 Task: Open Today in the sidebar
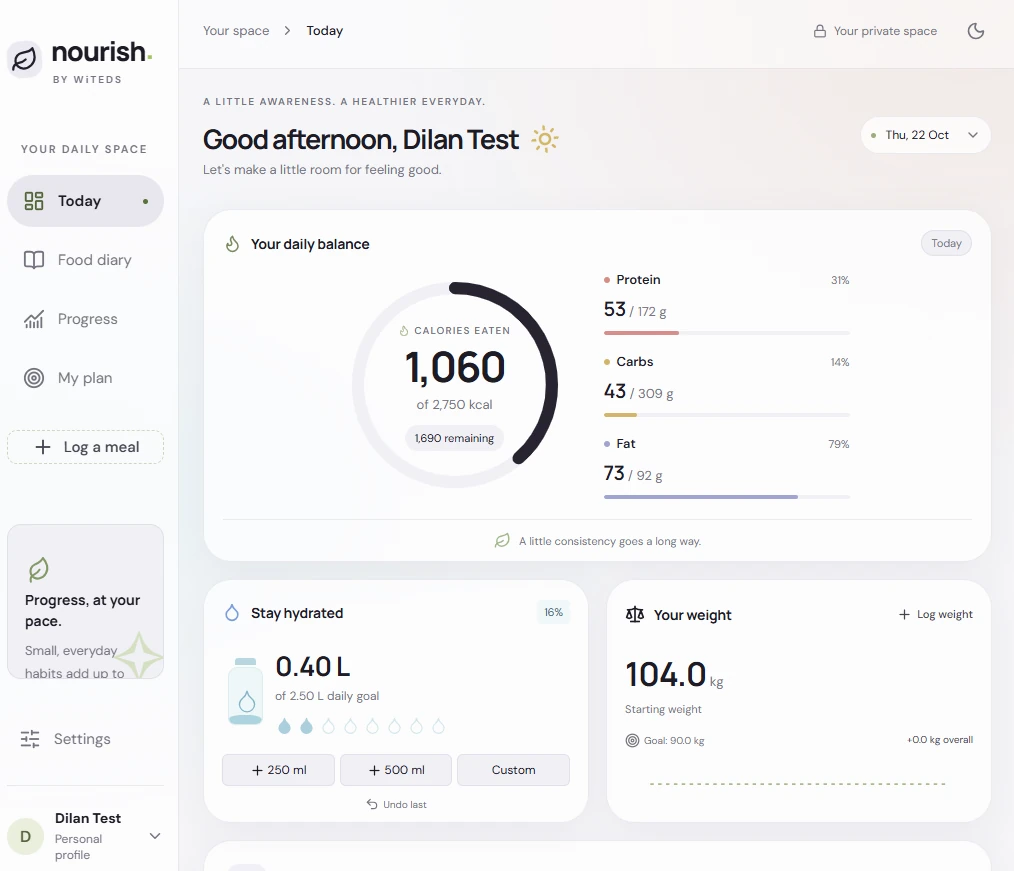tap(85, 201)
